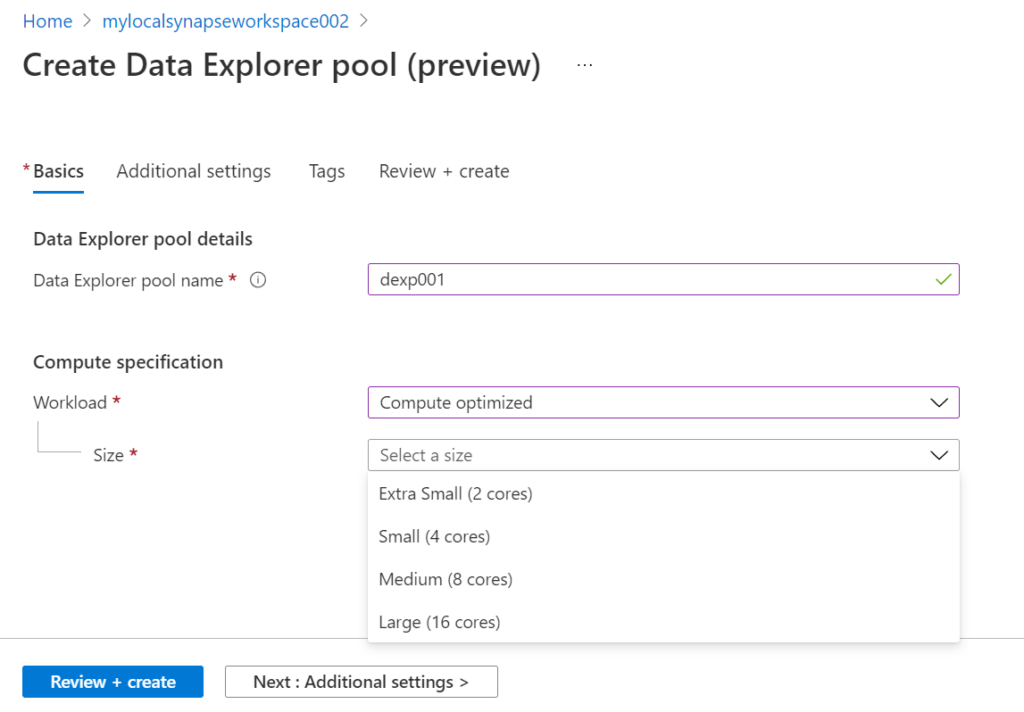Click the chevron on the Workload dropdown
Screen dimensions: 1024x712
click(938, 402)
